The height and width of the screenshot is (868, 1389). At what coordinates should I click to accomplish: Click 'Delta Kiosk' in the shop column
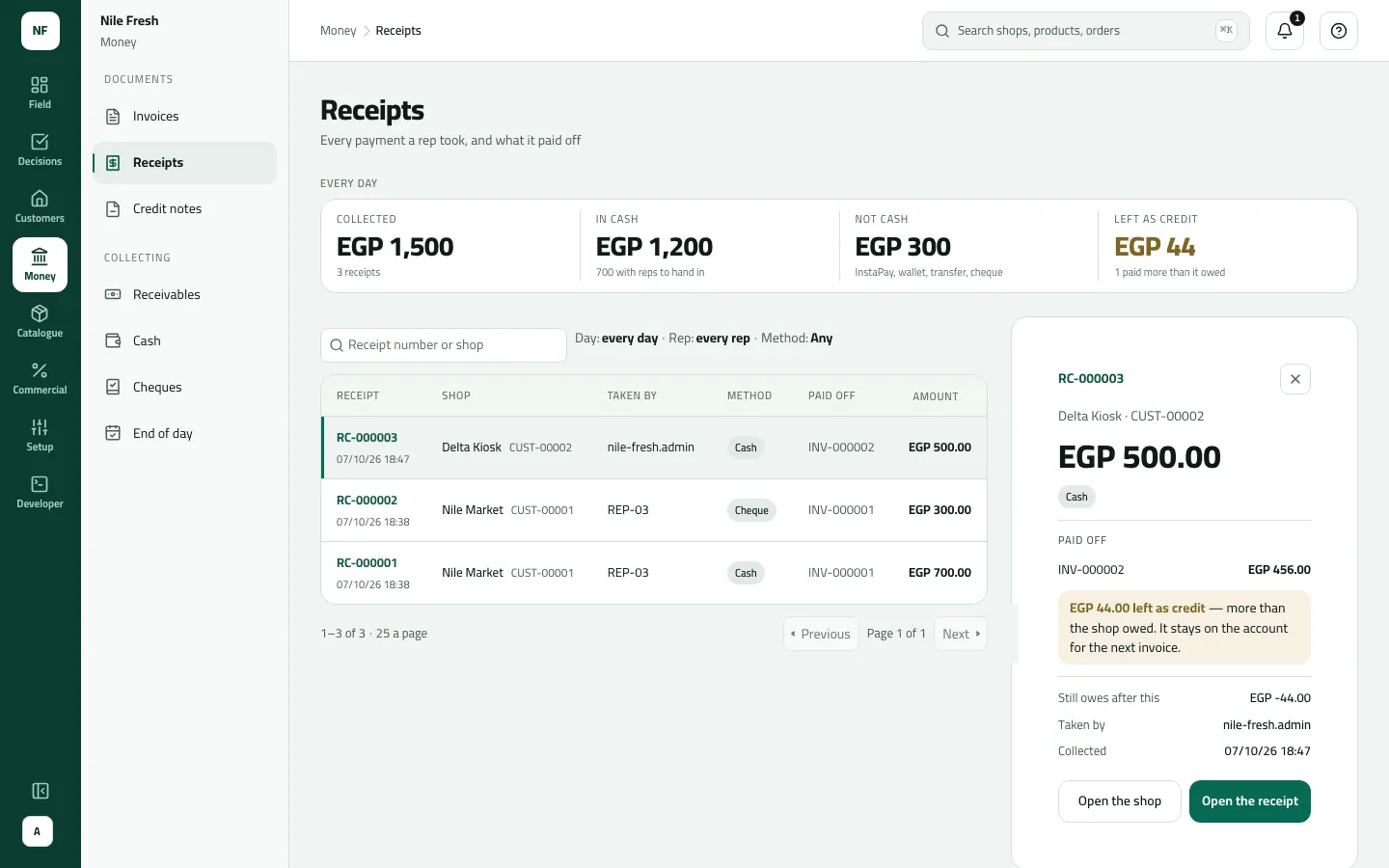click(x=472, y=448)
